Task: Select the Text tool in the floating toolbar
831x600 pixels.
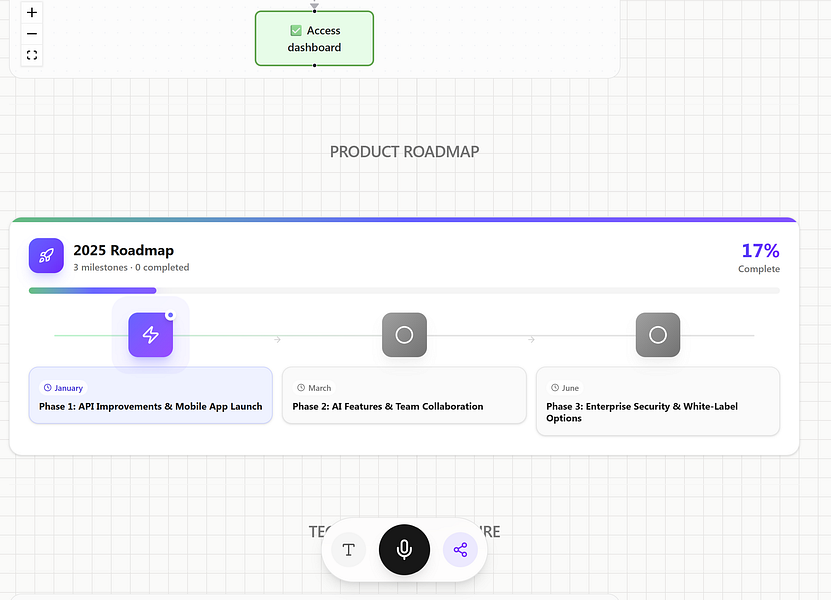Action: (348, 549)
